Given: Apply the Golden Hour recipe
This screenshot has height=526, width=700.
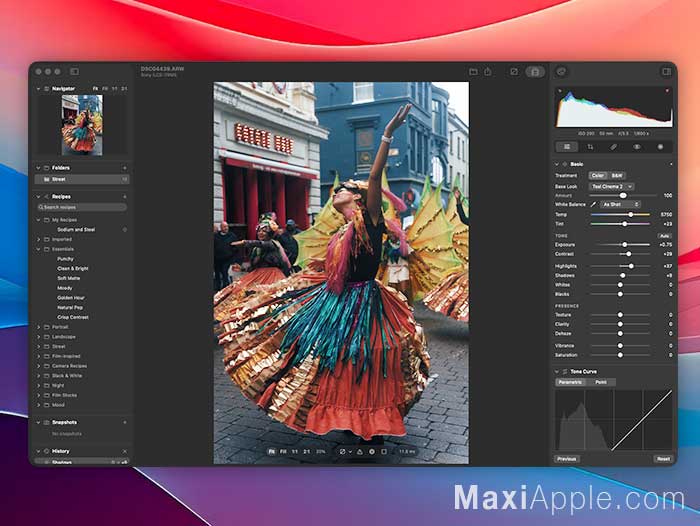Looking at the screenshot, I should [x=71, y=298].
